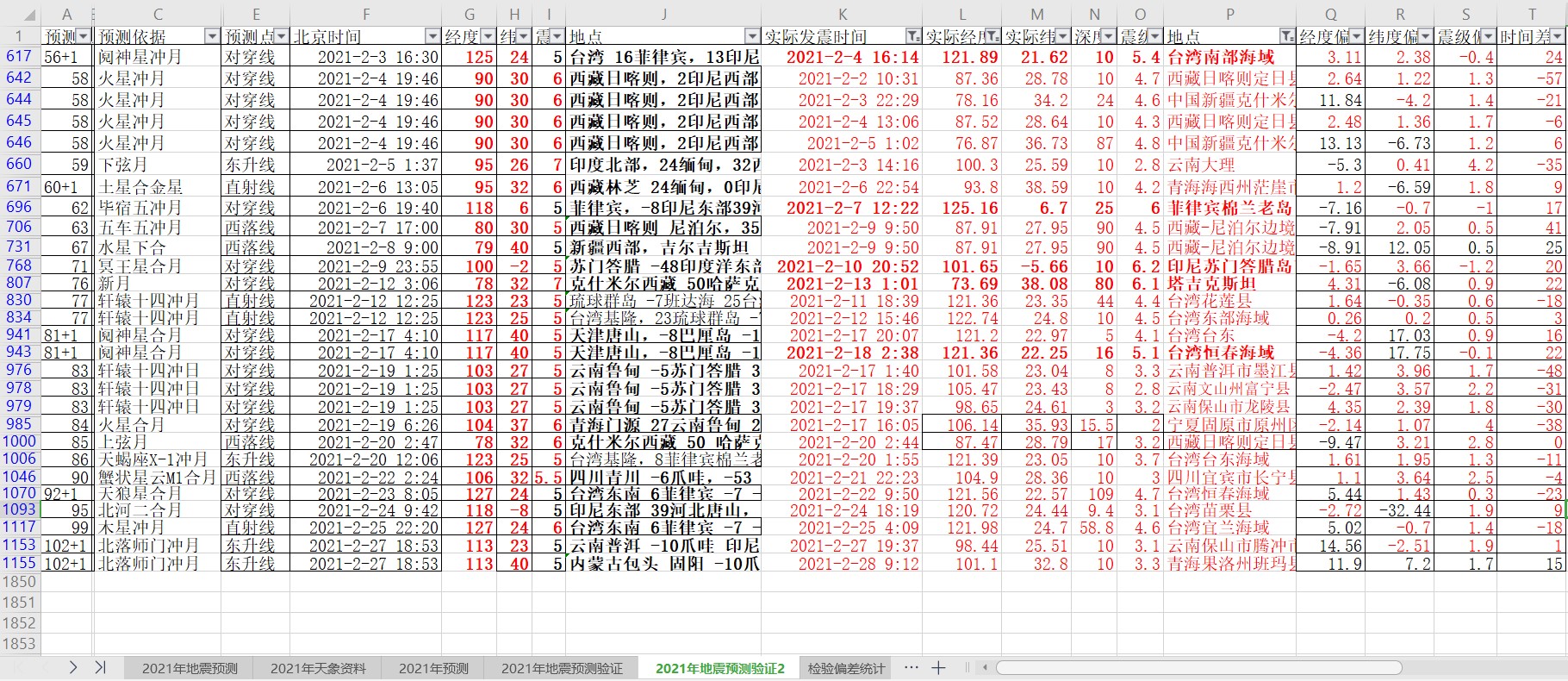This screenshot has width=1568, height=681.
Task: Open the applied filter on 实际发震时间 column
Action: click(912, 36)
